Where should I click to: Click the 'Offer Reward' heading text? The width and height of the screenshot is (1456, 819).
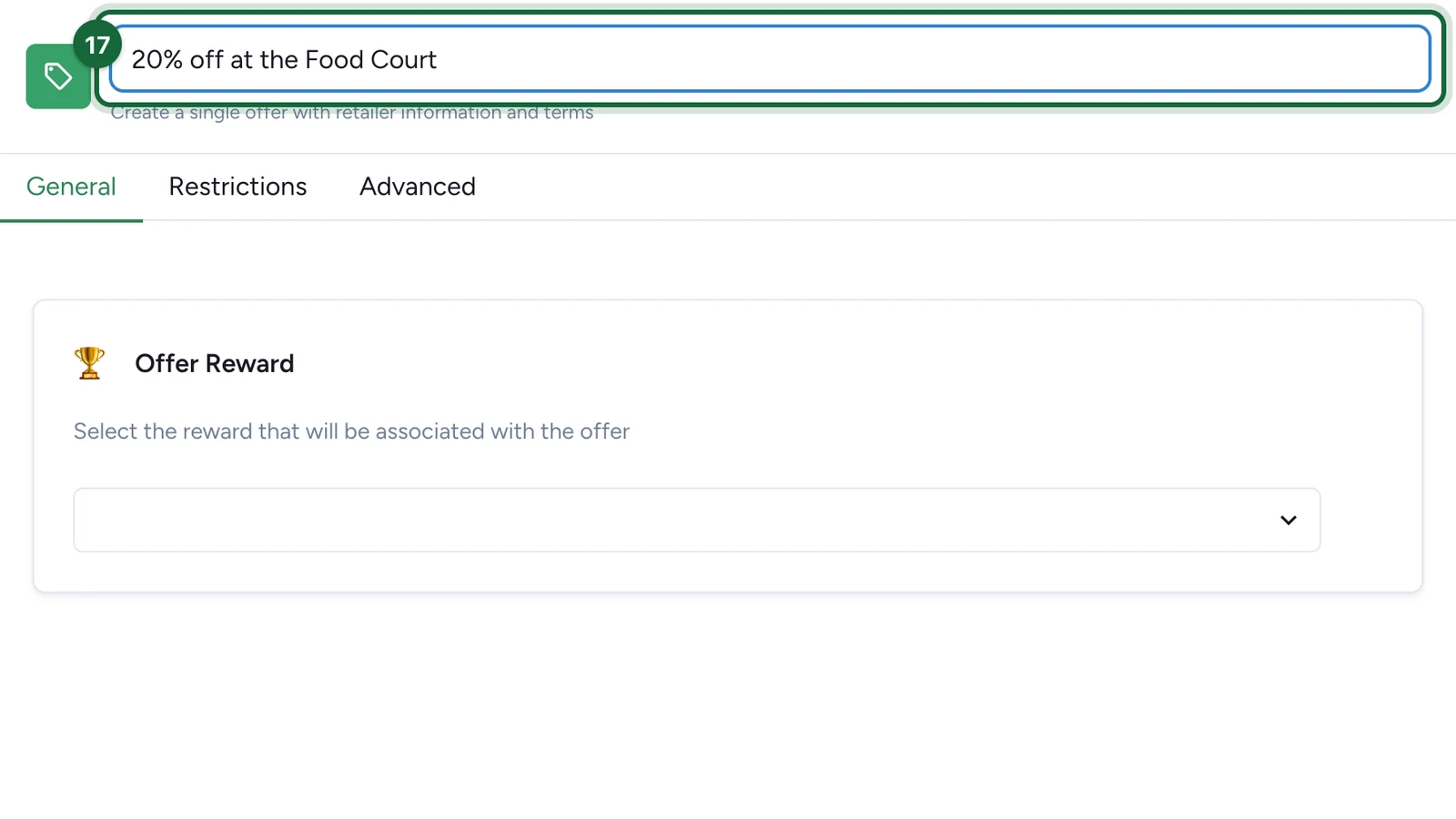pyautogui.click(x=215, y=363)
